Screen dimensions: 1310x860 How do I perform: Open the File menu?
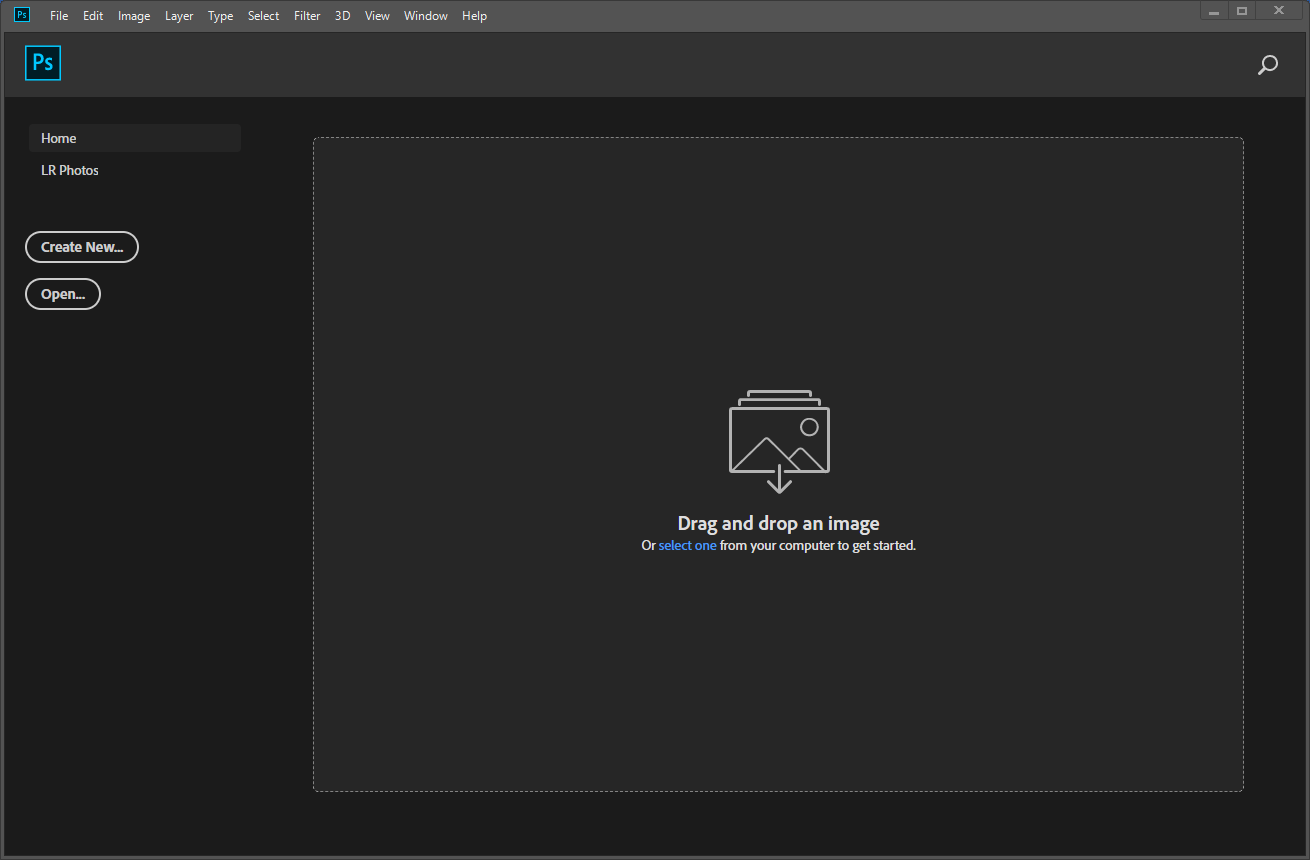click(x=59, y=15)
